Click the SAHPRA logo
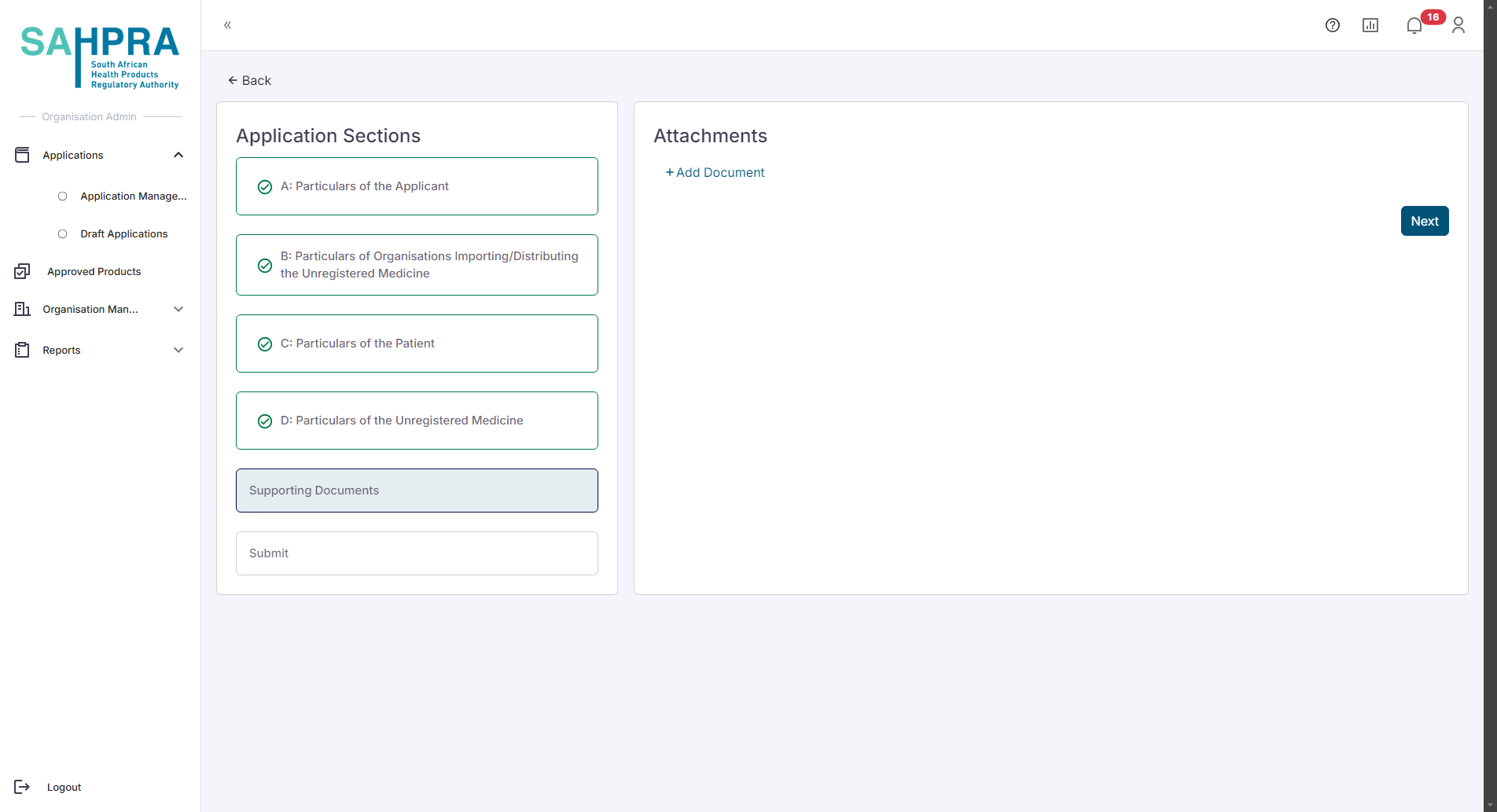The width and height of the screenshot is (1497, 812). click(100, 57)
